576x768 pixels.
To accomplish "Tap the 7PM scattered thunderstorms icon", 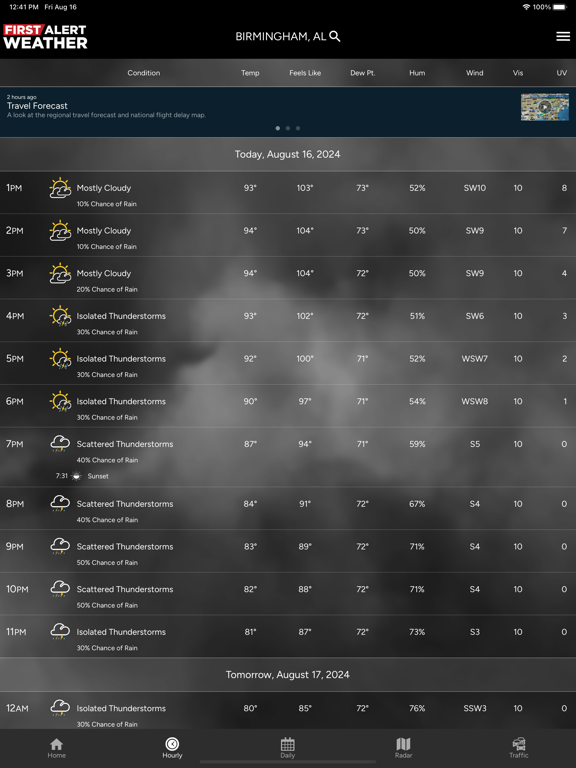I will (60, 444).
